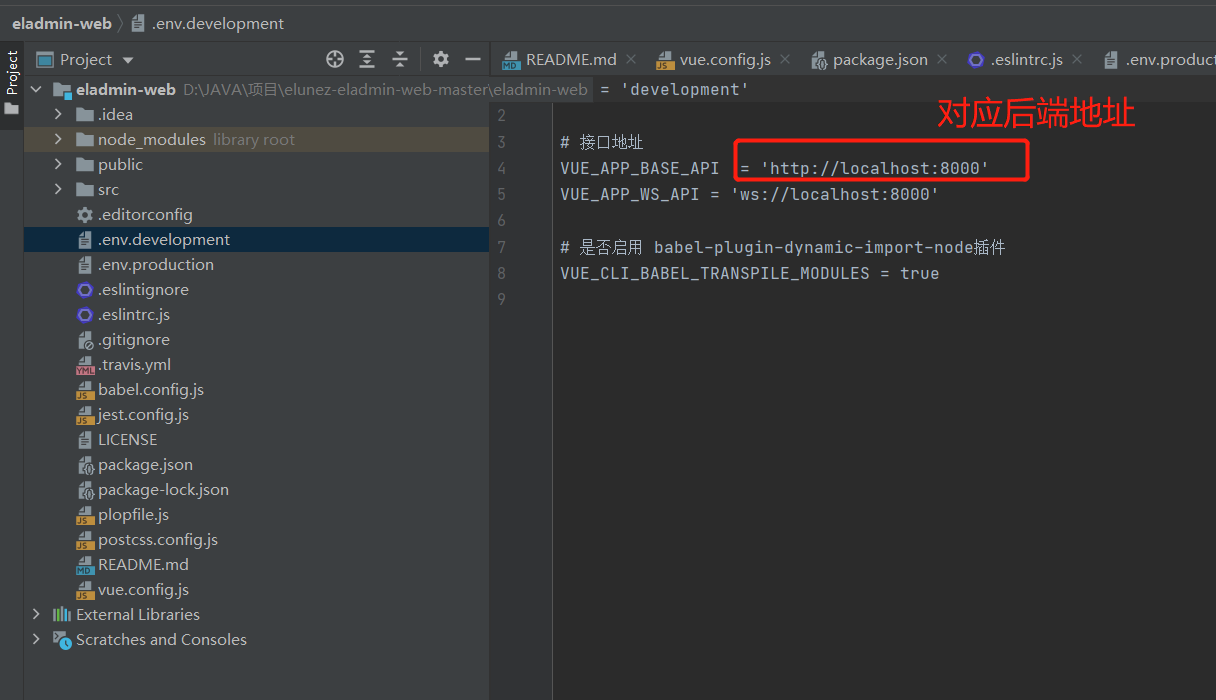Viewport: 1216px width, 700px height.
Task: Close the README.md tab
Action: 631,60
